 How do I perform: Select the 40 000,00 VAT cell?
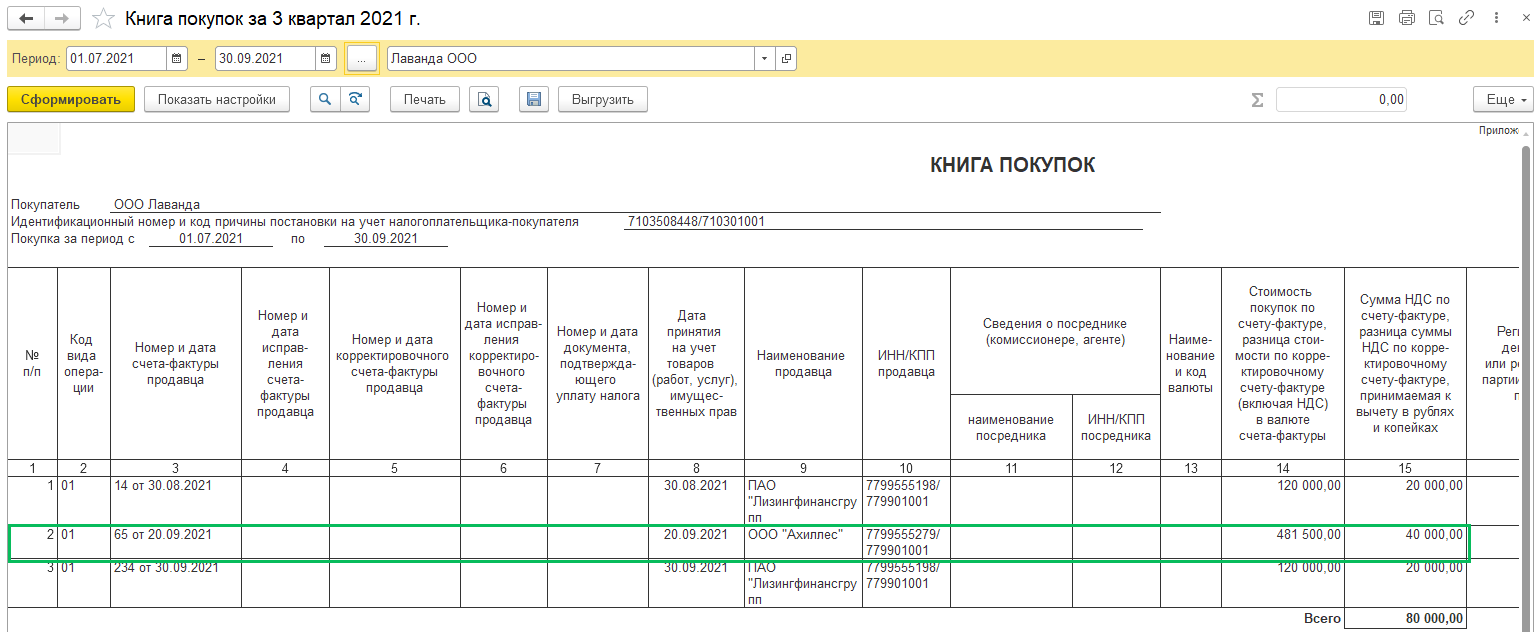click(x=1405, y=542)
